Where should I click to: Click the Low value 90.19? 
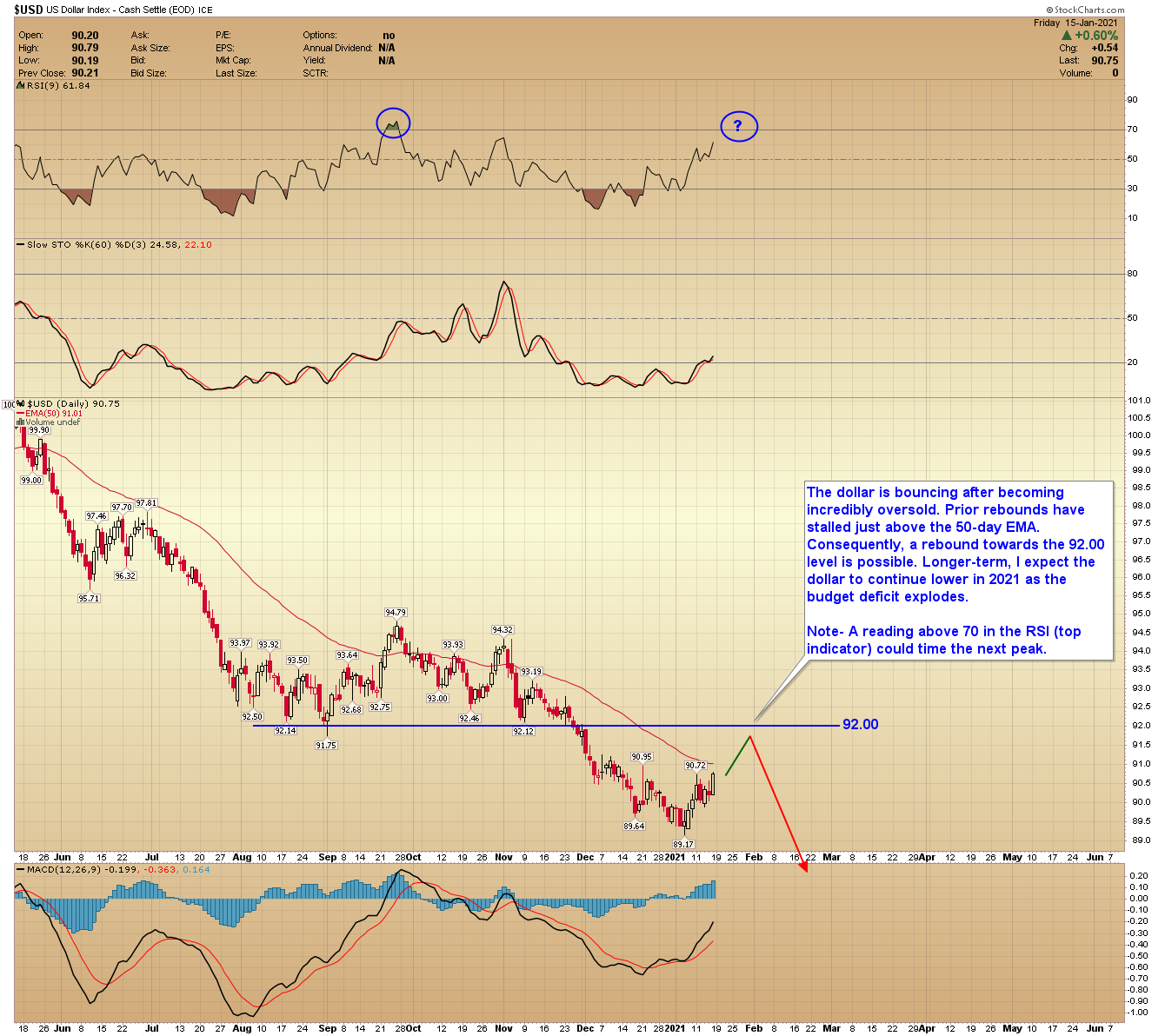(84, 61)
